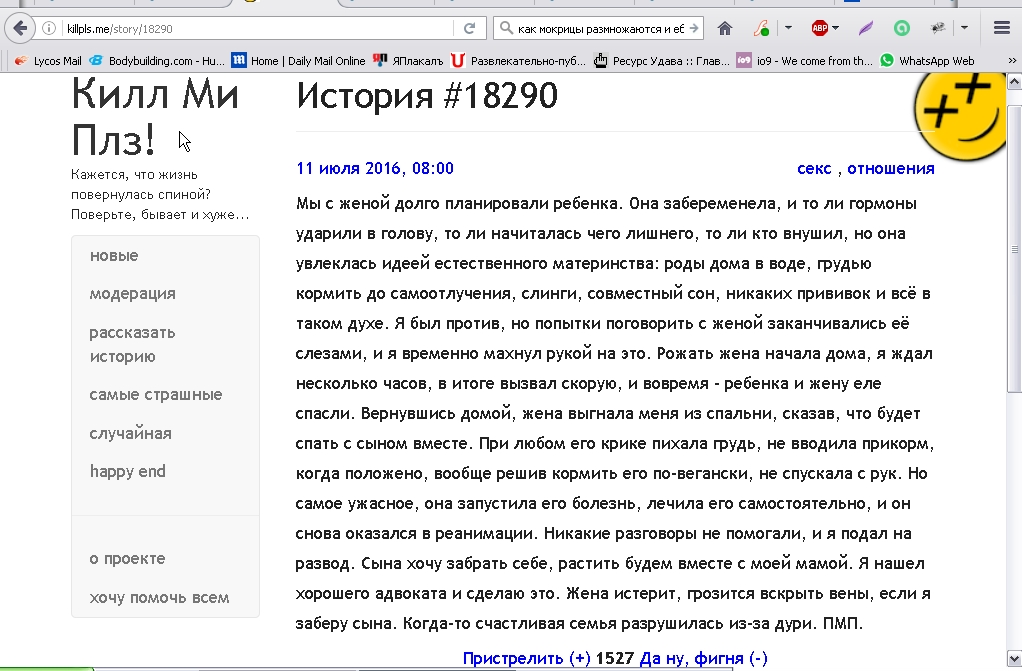The width and height of the screenshot is (1022, 671).
Task: Click the green circular extension icon
Action: pos(901,28)
